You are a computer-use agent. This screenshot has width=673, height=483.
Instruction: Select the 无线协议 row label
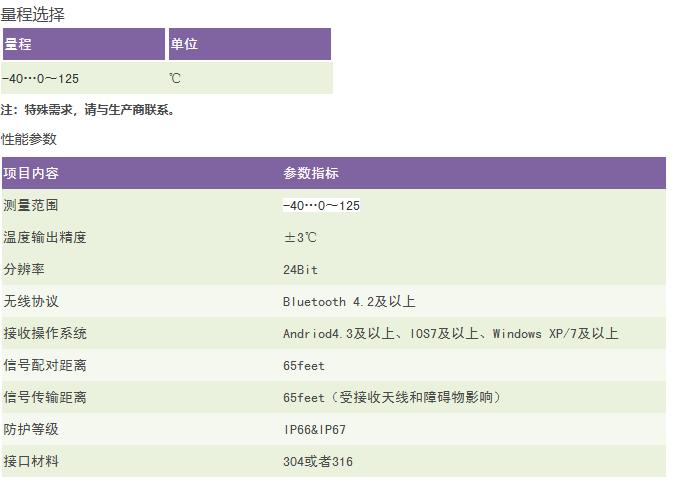click(31, 301)
